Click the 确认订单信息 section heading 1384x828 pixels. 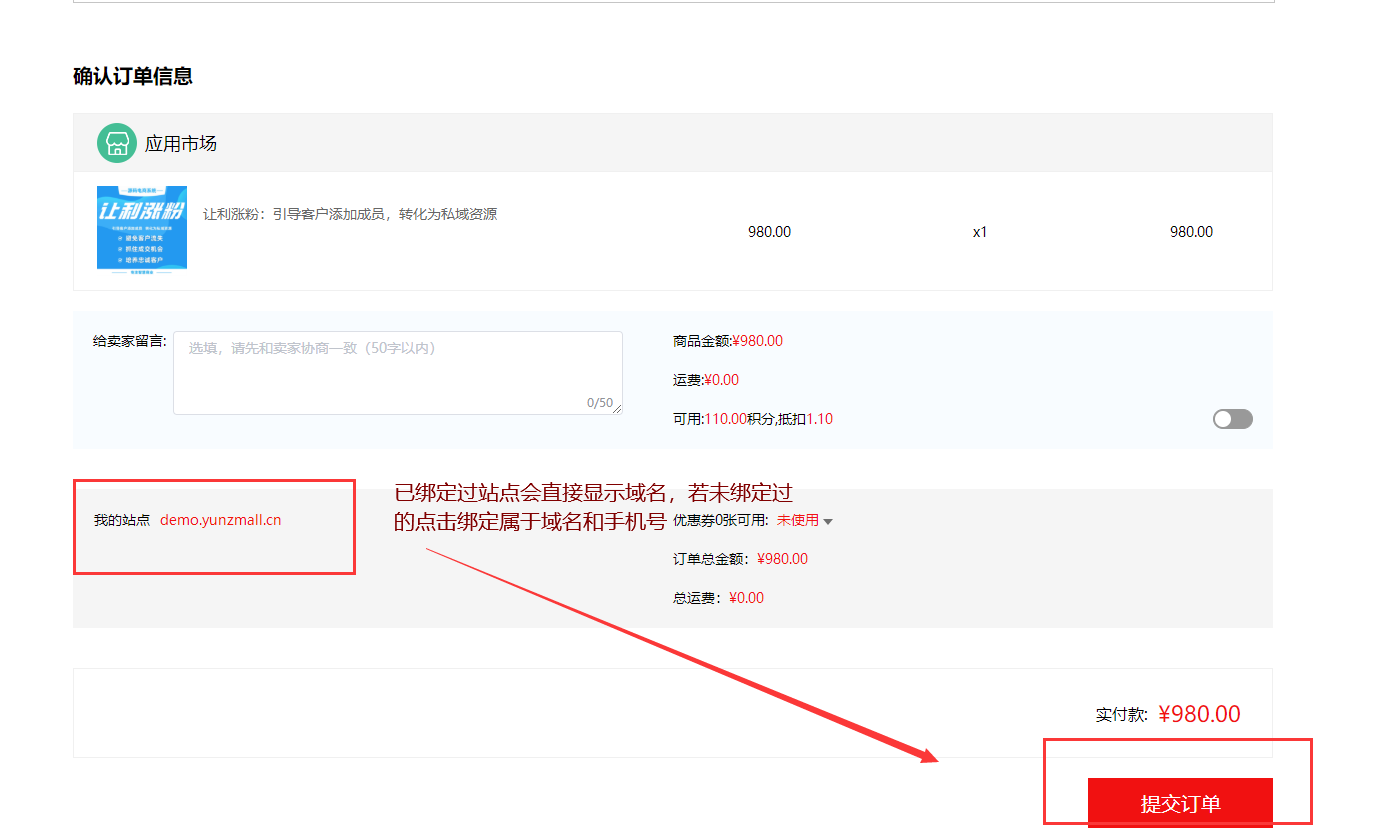tap(133, 76)
